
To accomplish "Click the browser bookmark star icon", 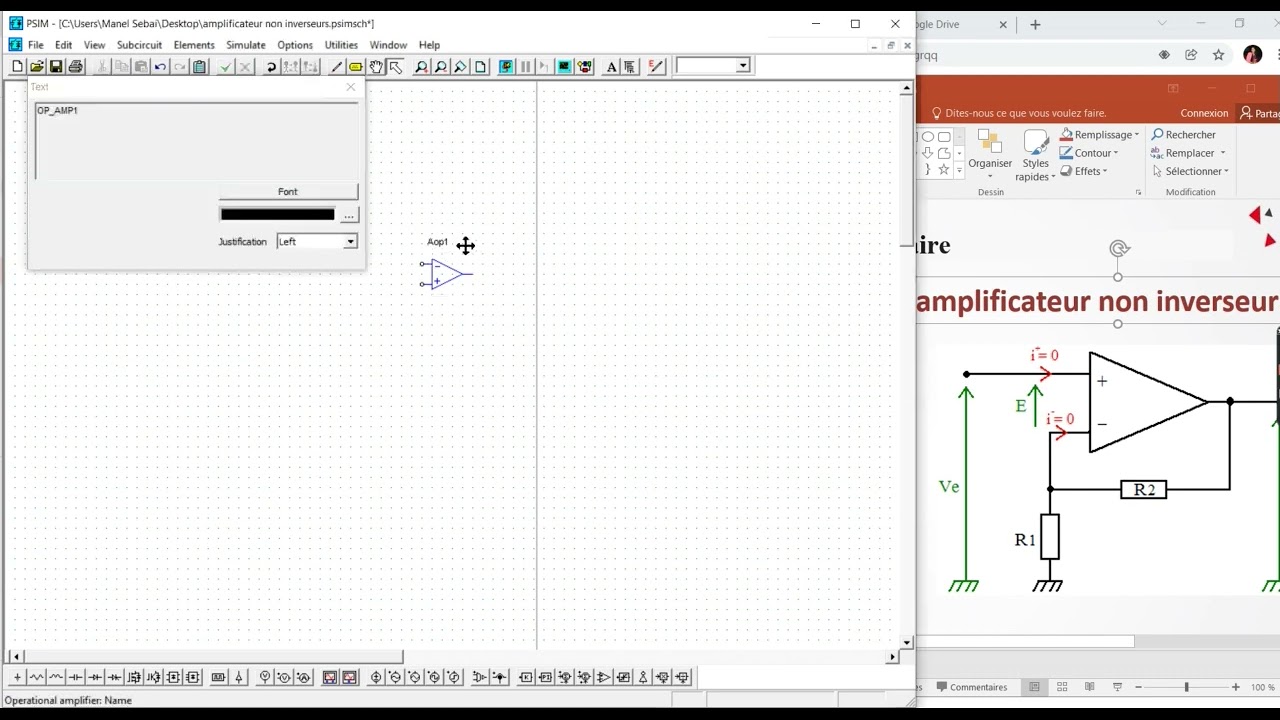I will (1218, 55).
